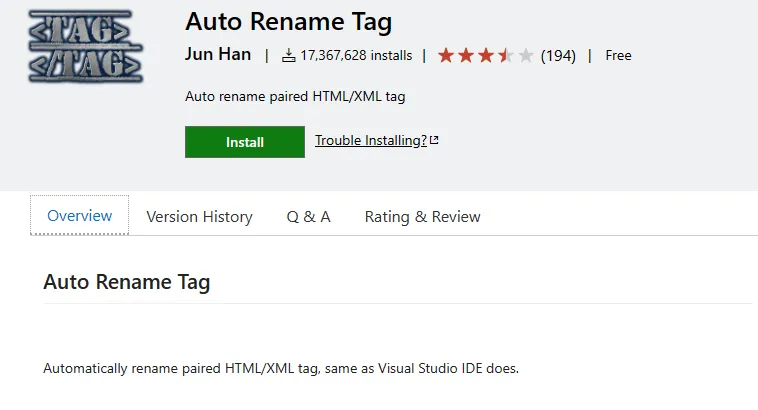Click the third filled rating star
This screenshot has width=758, height=410.
point(486,55)
